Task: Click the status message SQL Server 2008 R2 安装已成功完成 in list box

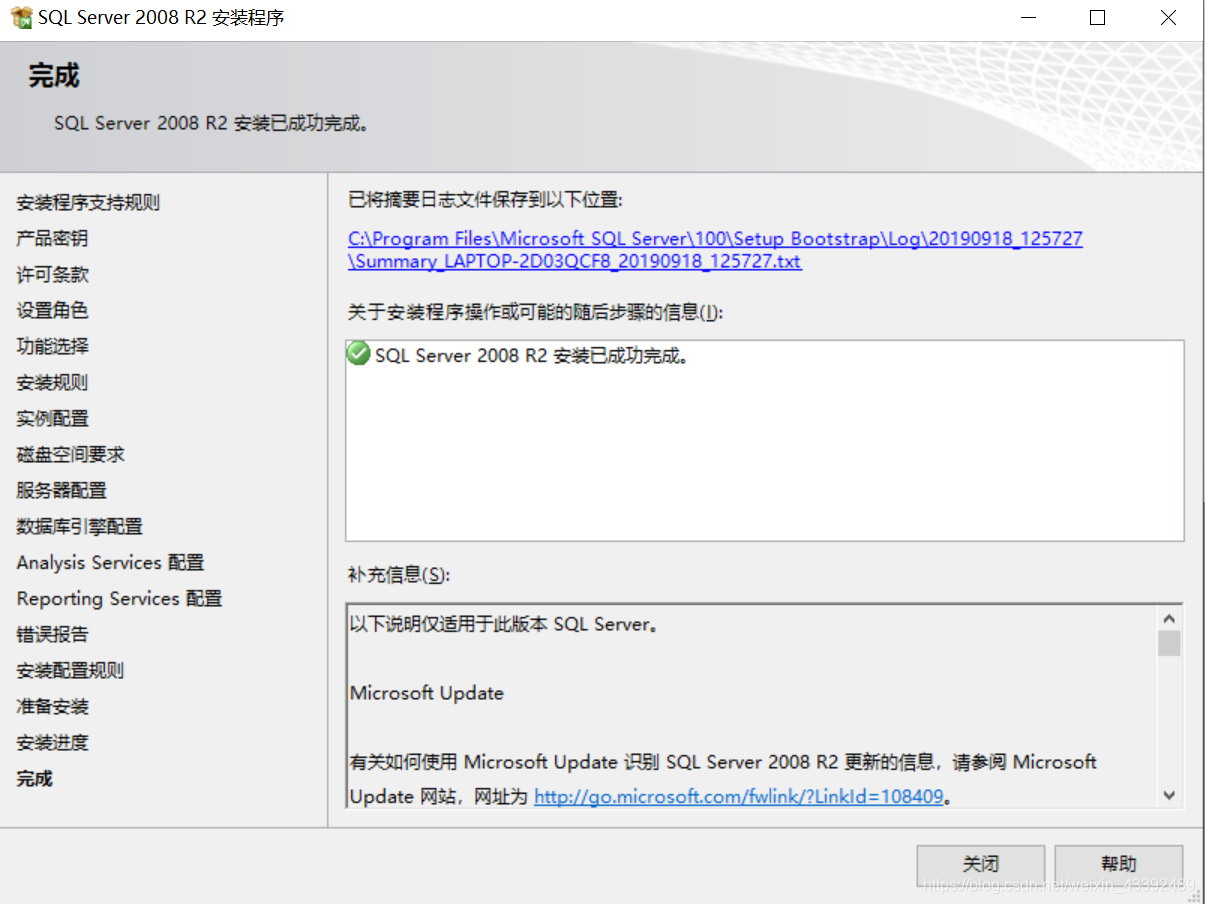Action: pos(532,355)
